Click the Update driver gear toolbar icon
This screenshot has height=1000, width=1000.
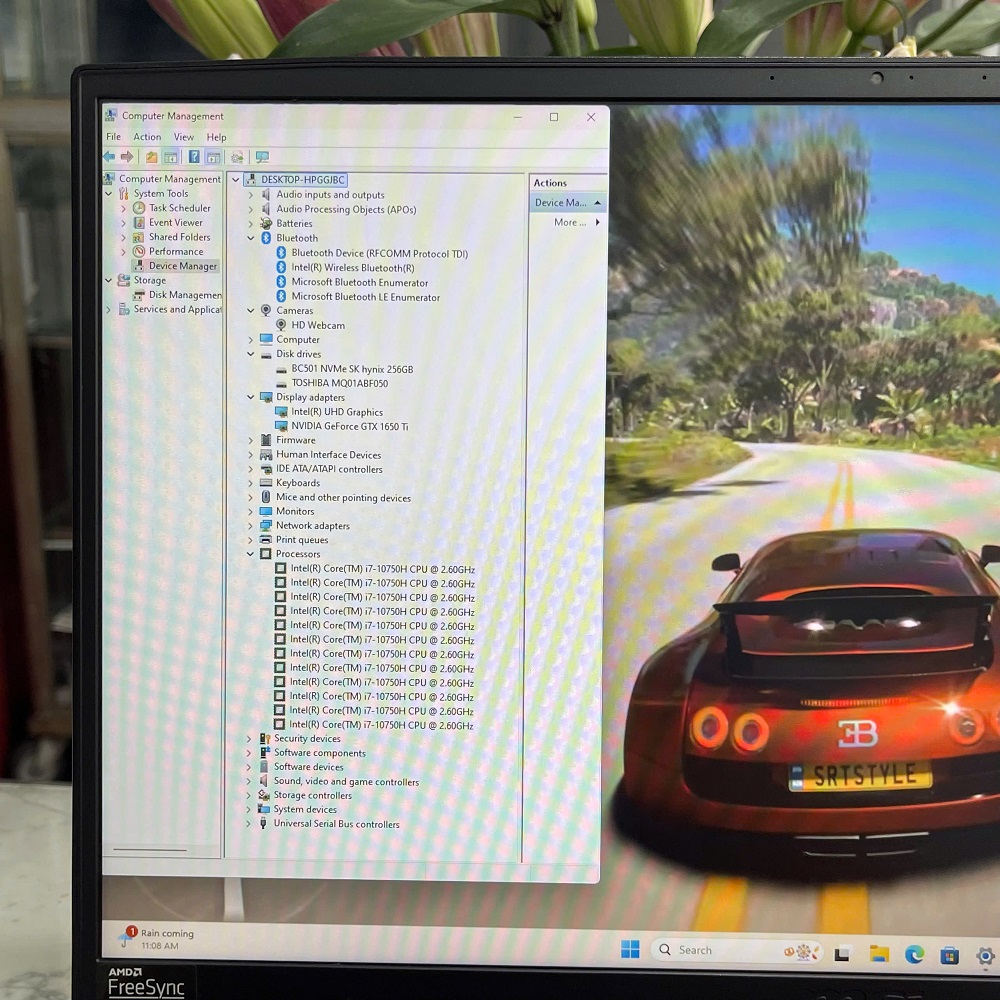(237, 158)
